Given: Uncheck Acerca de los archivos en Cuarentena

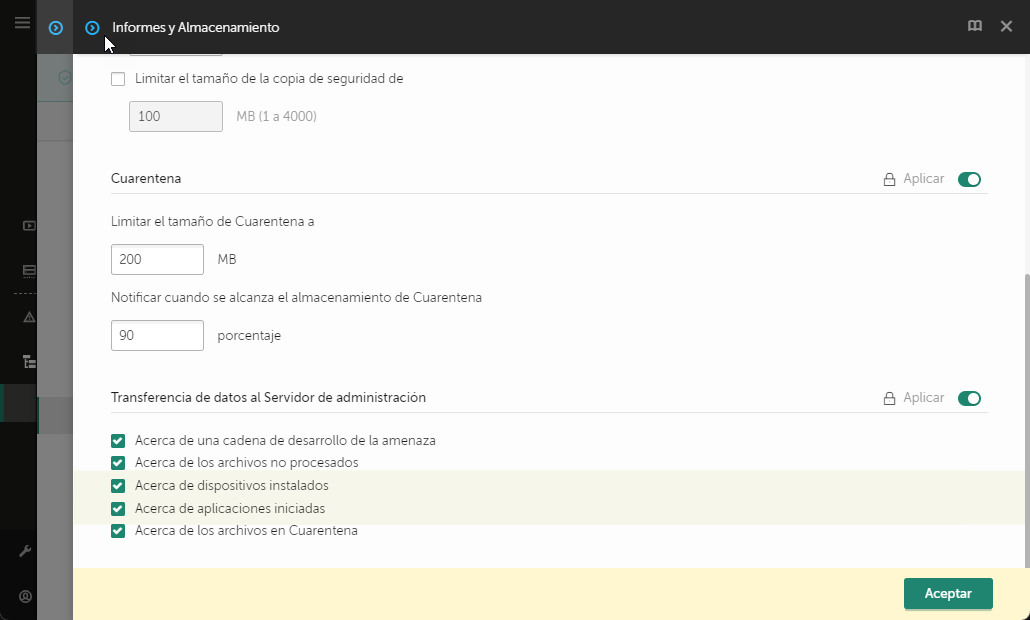Looking at the screenshot, I should [118, 531].
